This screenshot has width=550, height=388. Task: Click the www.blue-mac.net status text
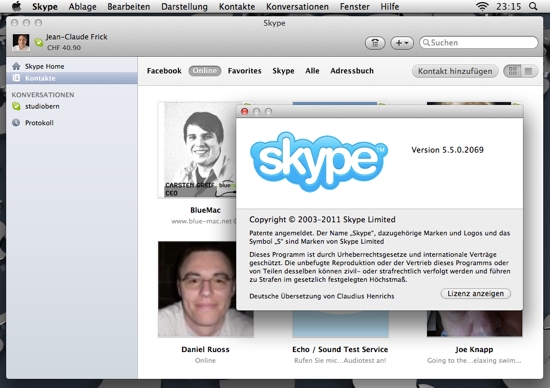tap(204, 221)
